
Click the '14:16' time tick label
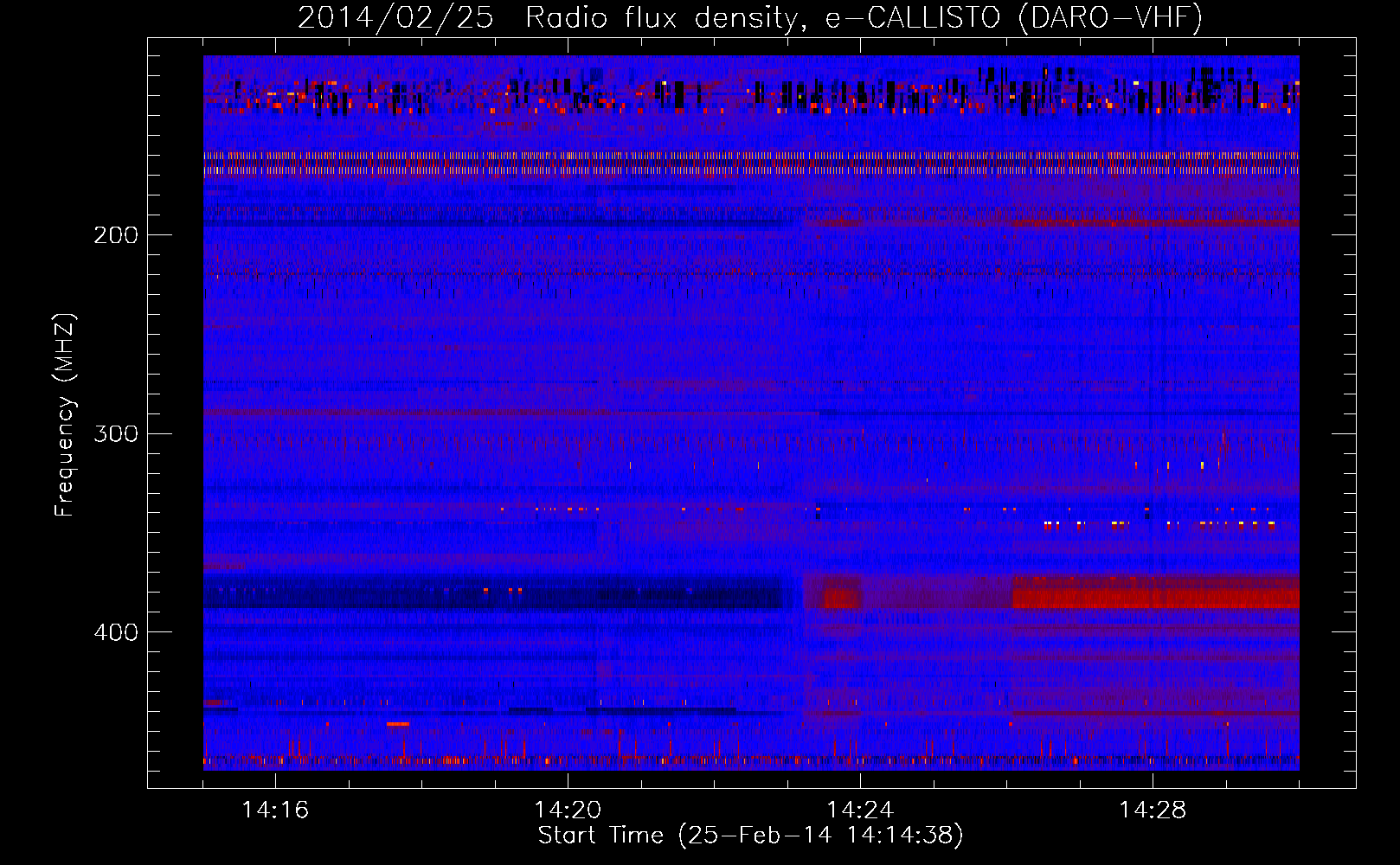click(x=275, y=811)
